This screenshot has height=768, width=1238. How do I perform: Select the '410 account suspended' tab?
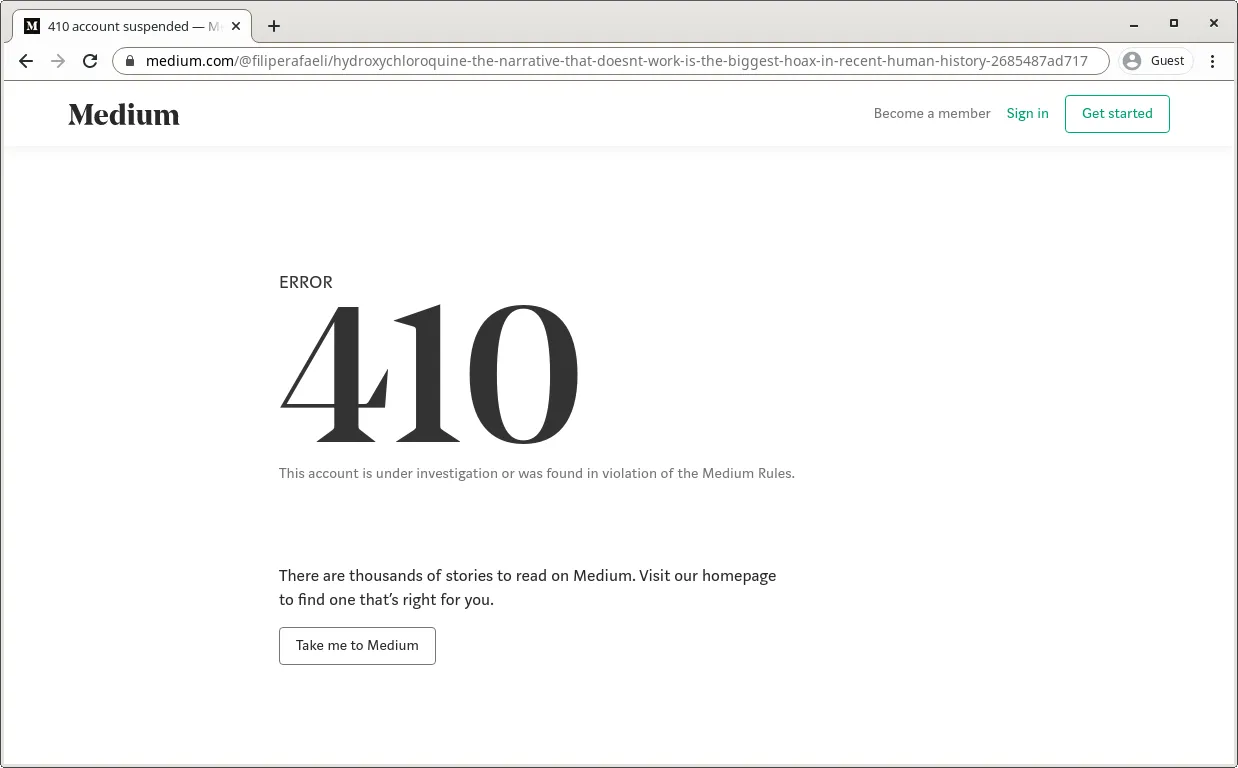[132, 26]
